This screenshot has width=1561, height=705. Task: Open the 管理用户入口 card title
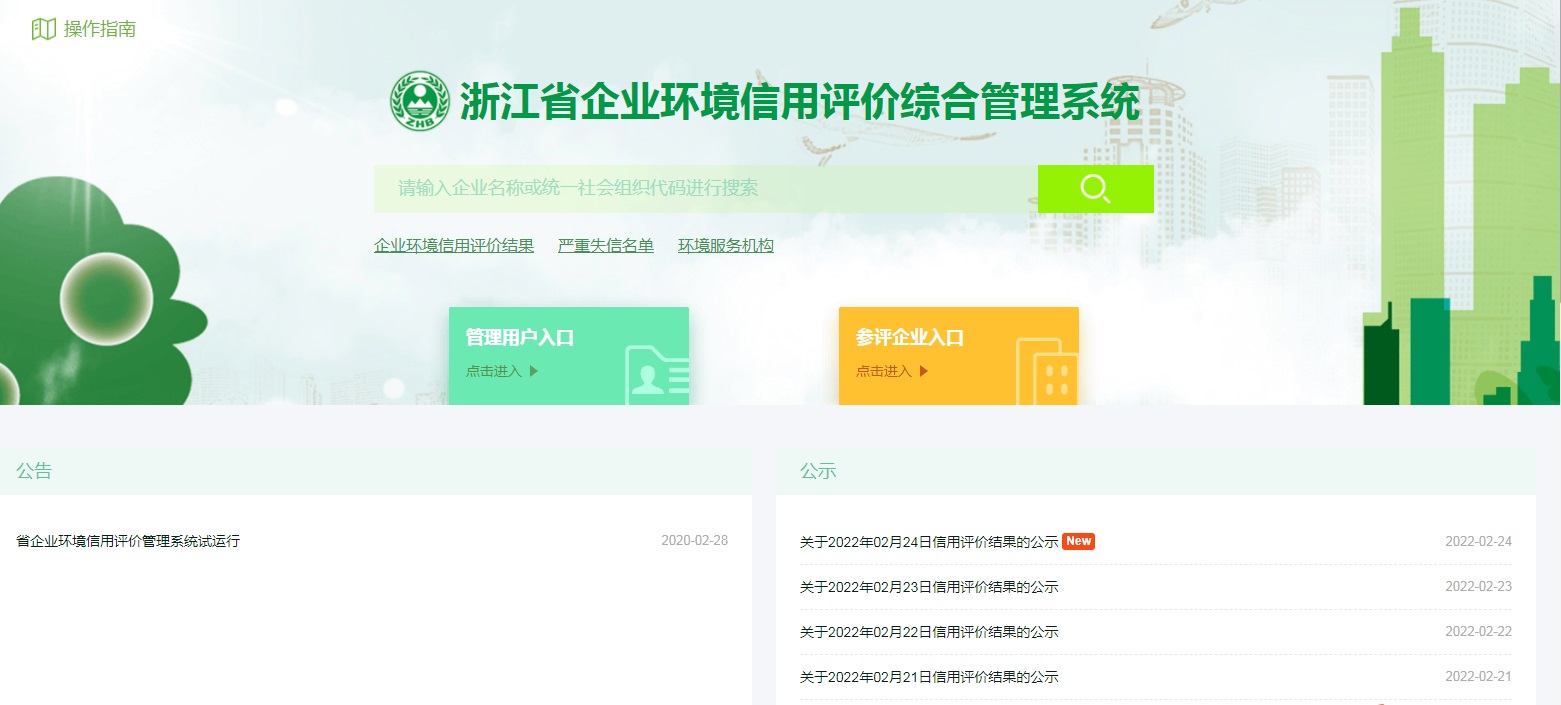(x=520, y=338)
